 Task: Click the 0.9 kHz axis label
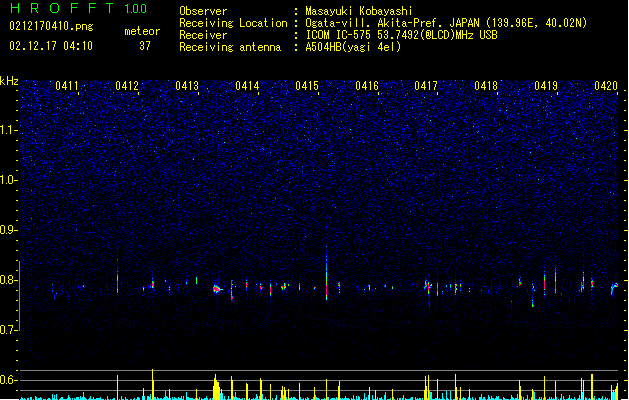tap(8, 230)
